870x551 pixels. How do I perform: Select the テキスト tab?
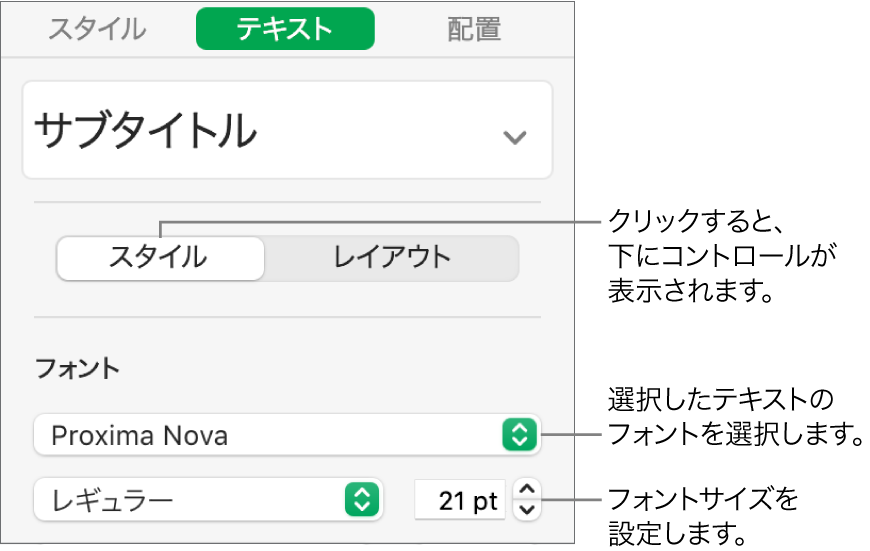[285, 29]
